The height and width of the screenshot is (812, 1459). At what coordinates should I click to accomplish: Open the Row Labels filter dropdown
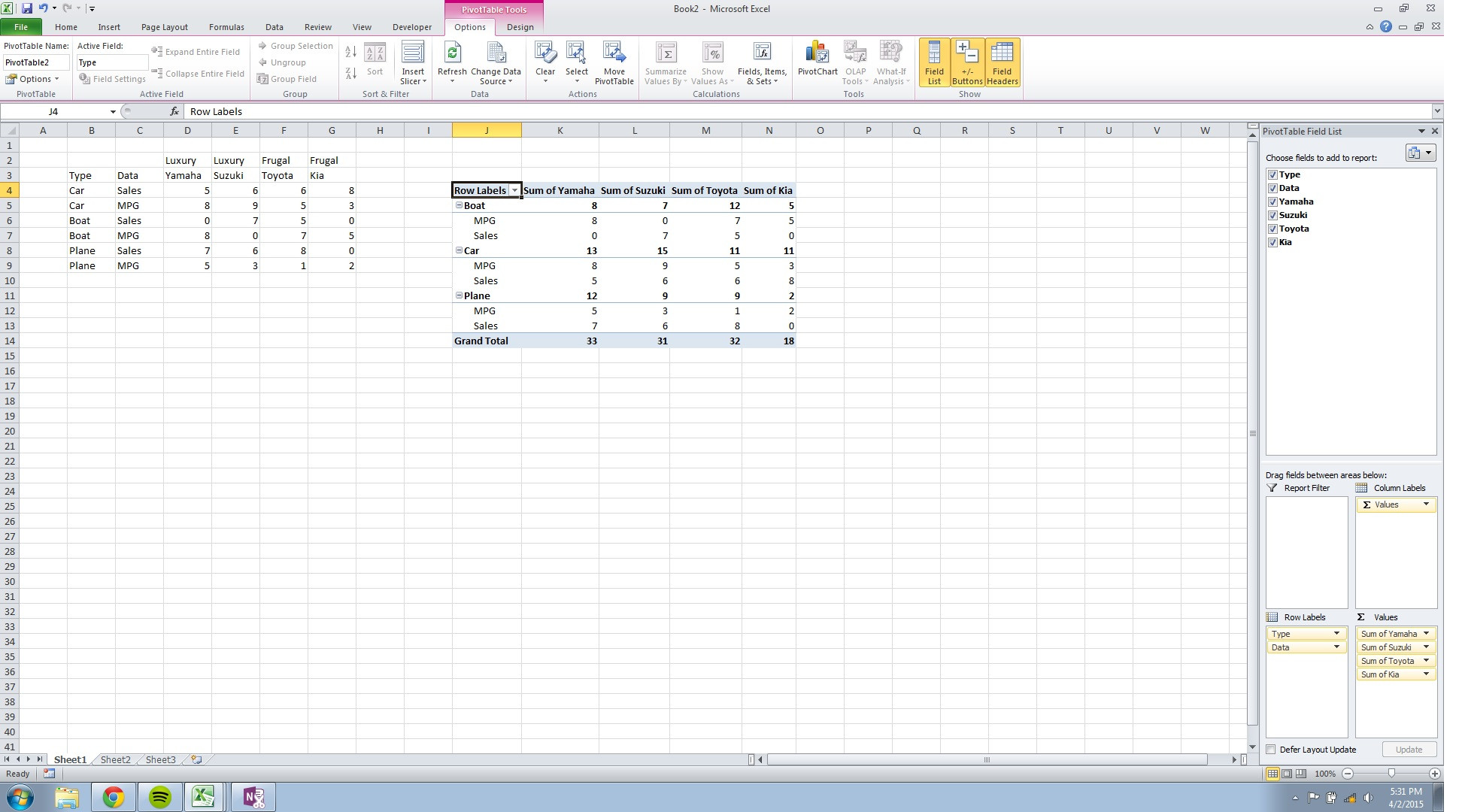pyautogui.click(x=514, y=191)
